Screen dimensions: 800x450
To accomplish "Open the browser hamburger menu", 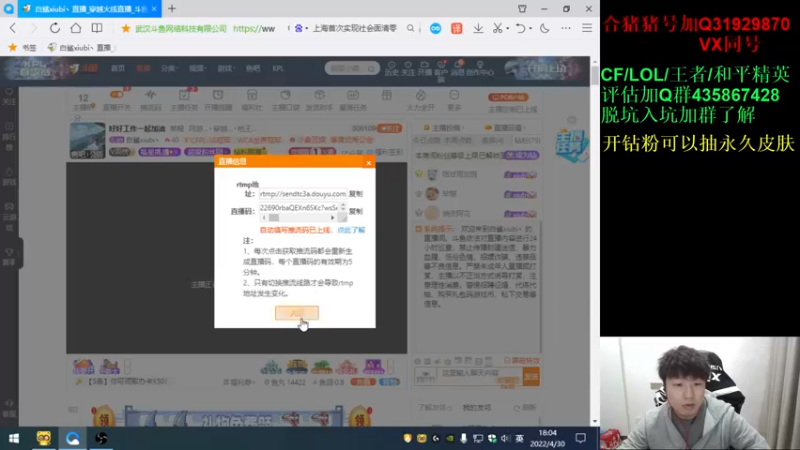I will pos(587,29).
